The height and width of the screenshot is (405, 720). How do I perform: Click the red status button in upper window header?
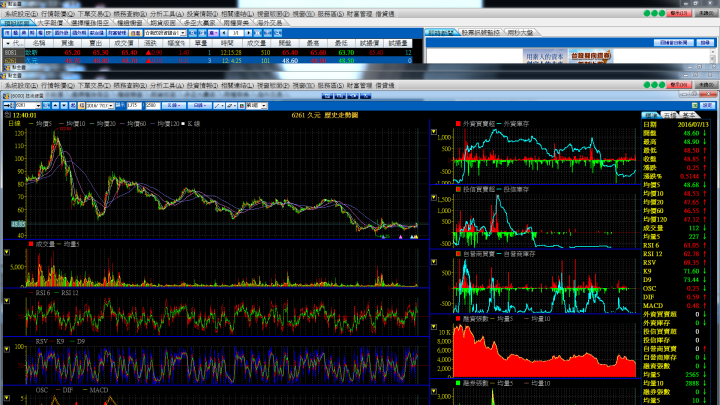(679, 13)
